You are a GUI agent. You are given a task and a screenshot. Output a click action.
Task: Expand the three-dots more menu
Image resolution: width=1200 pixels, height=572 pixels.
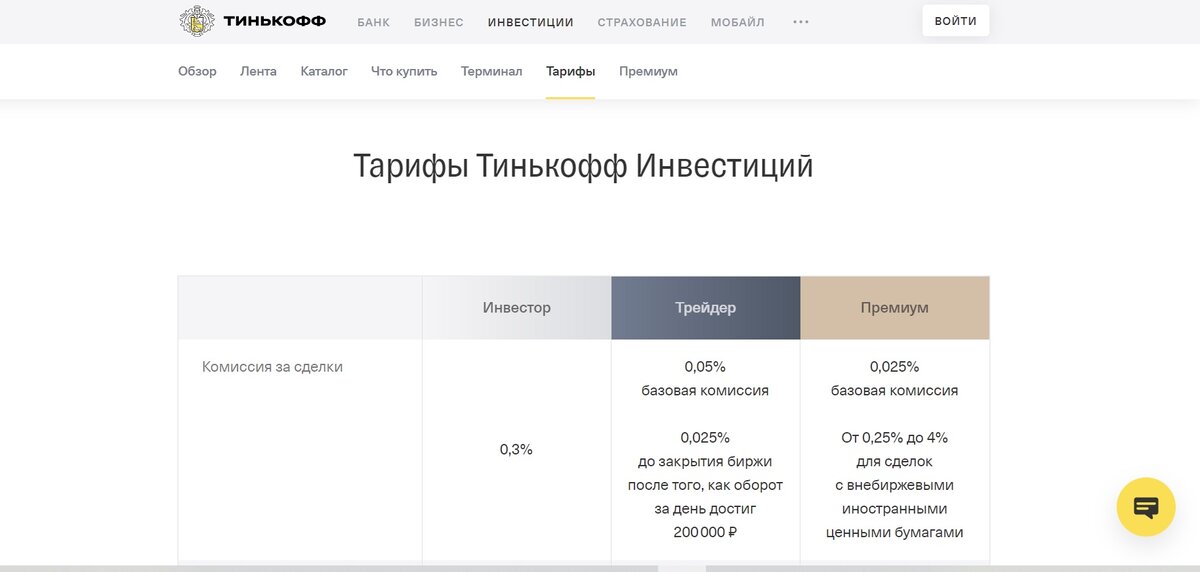(x=801, y=22)
